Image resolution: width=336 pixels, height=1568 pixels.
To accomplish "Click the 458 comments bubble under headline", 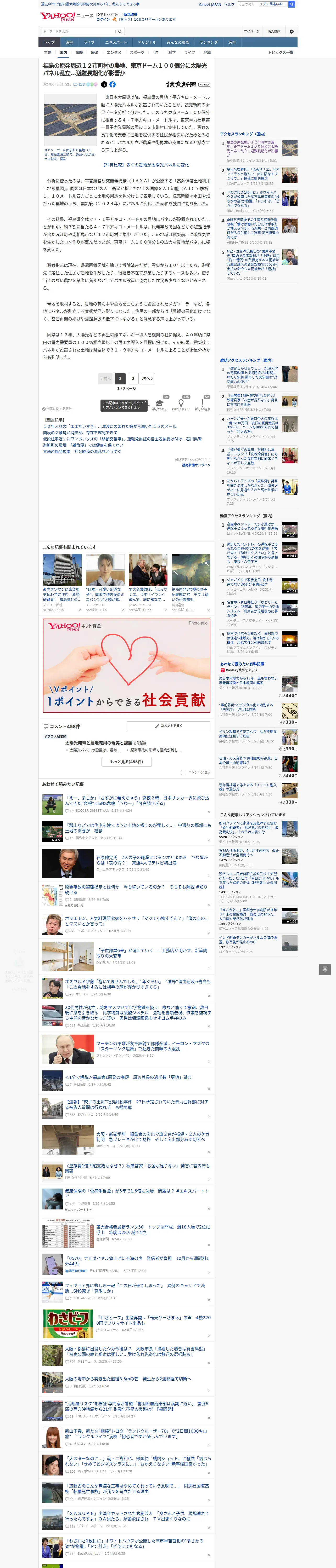I will [x=79, y=85].
